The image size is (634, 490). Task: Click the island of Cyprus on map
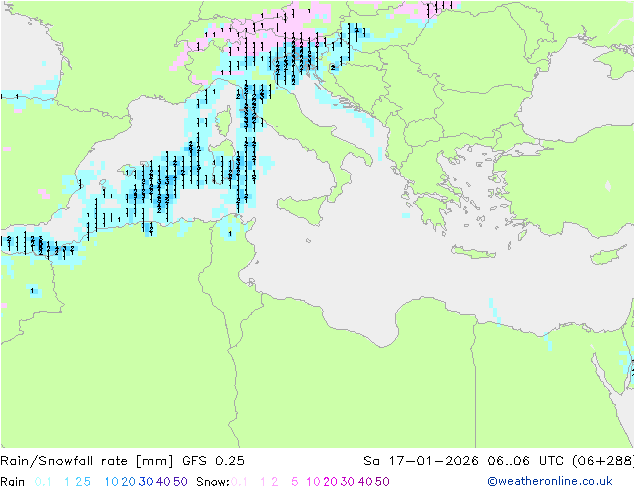pos(609,254)
